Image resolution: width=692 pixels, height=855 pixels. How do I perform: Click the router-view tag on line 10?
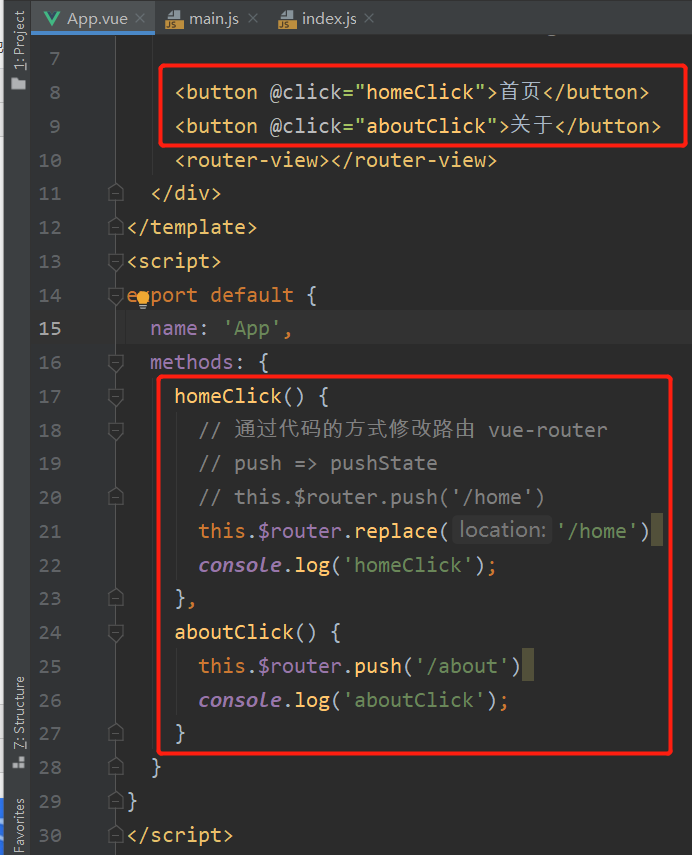pyautogui.click(x=336, y=160)
